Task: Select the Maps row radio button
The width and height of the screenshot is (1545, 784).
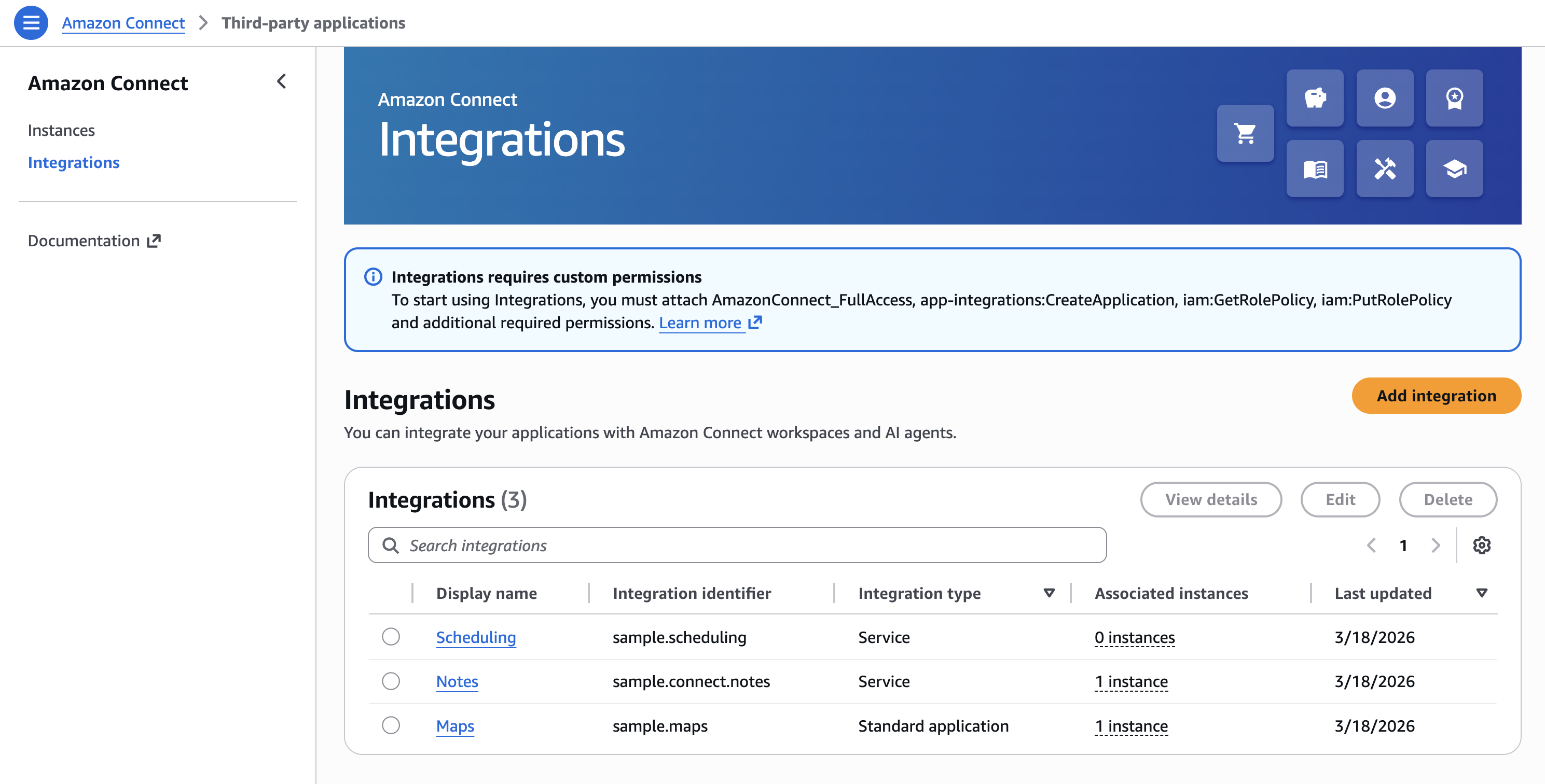Action: point(391,725)
